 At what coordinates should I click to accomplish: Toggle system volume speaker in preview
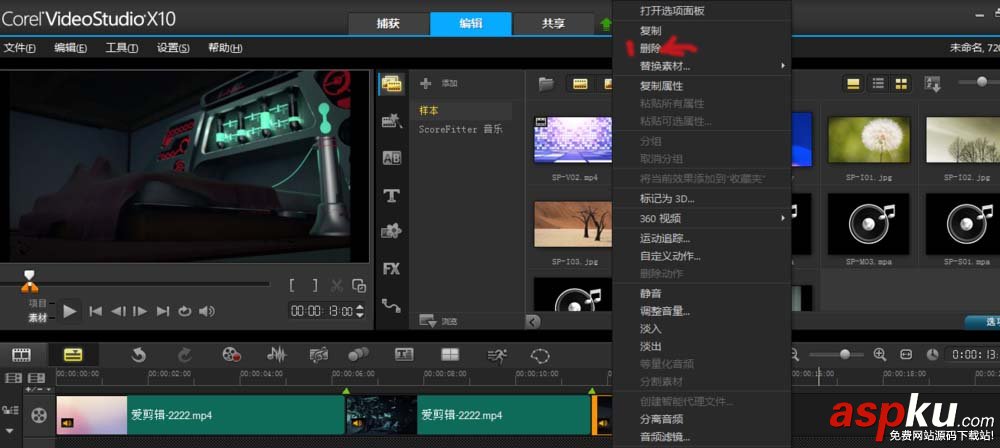207,311
